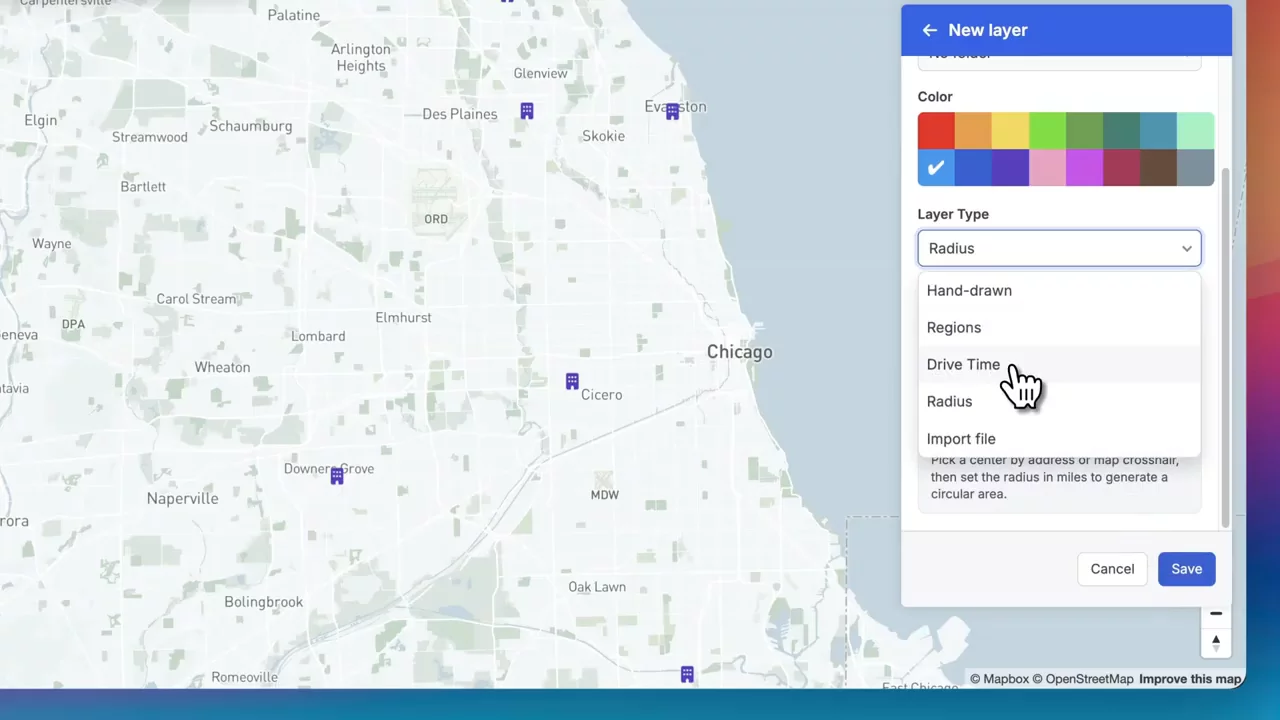Click the Palatine map label

294,15
